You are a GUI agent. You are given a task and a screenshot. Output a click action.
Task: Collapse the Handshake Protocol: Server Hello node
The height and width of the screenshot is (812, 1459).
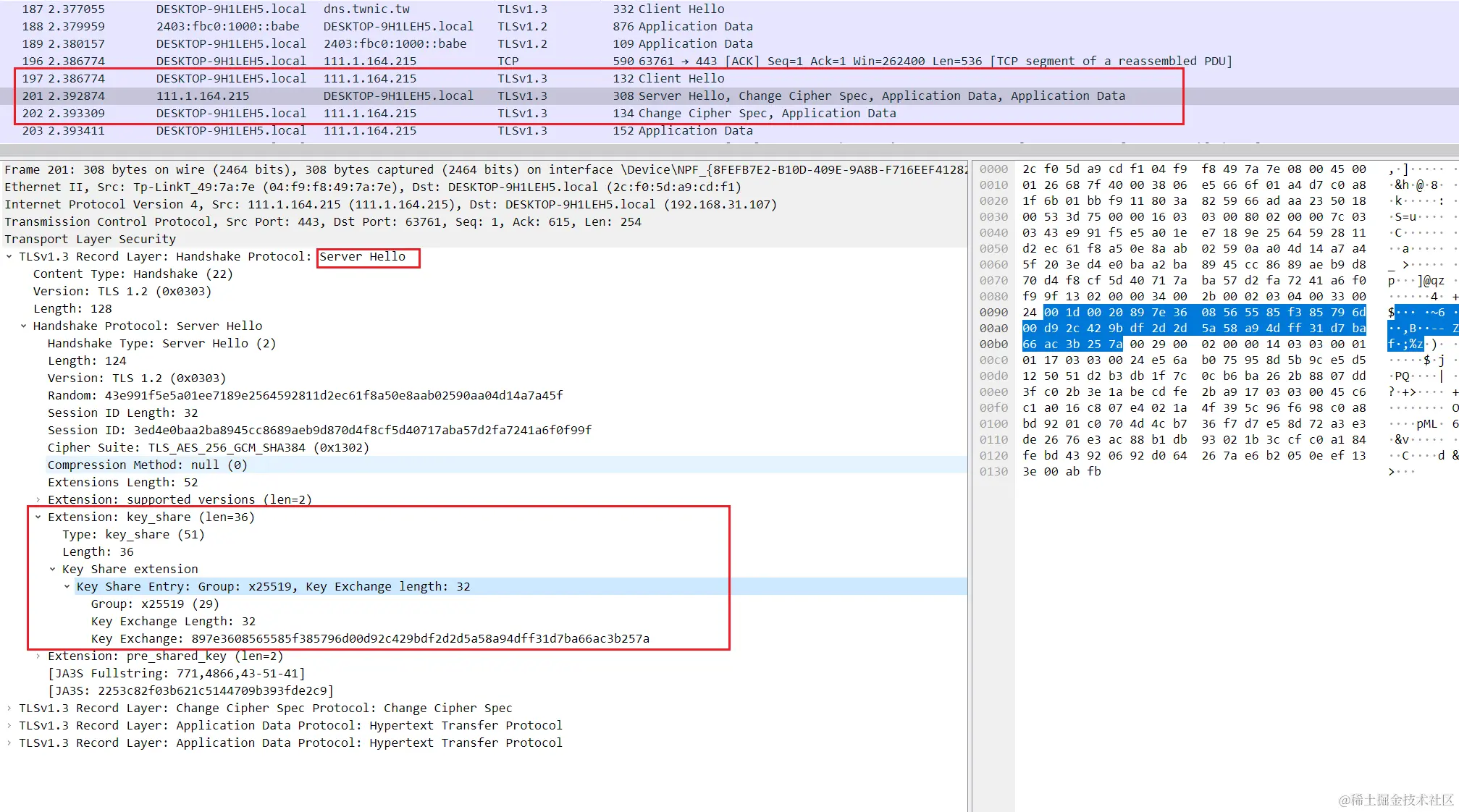[23, 326]
